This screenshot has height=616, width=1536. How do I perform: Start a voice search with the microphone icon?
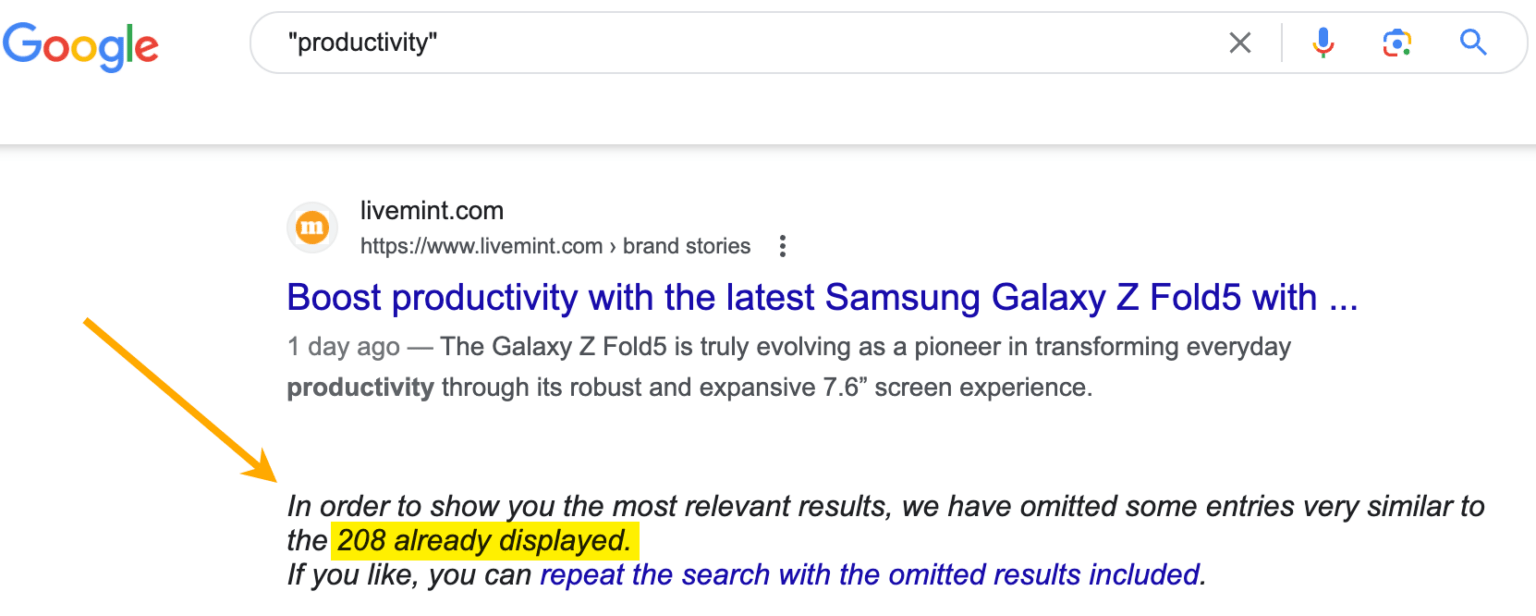[1322, 42]
